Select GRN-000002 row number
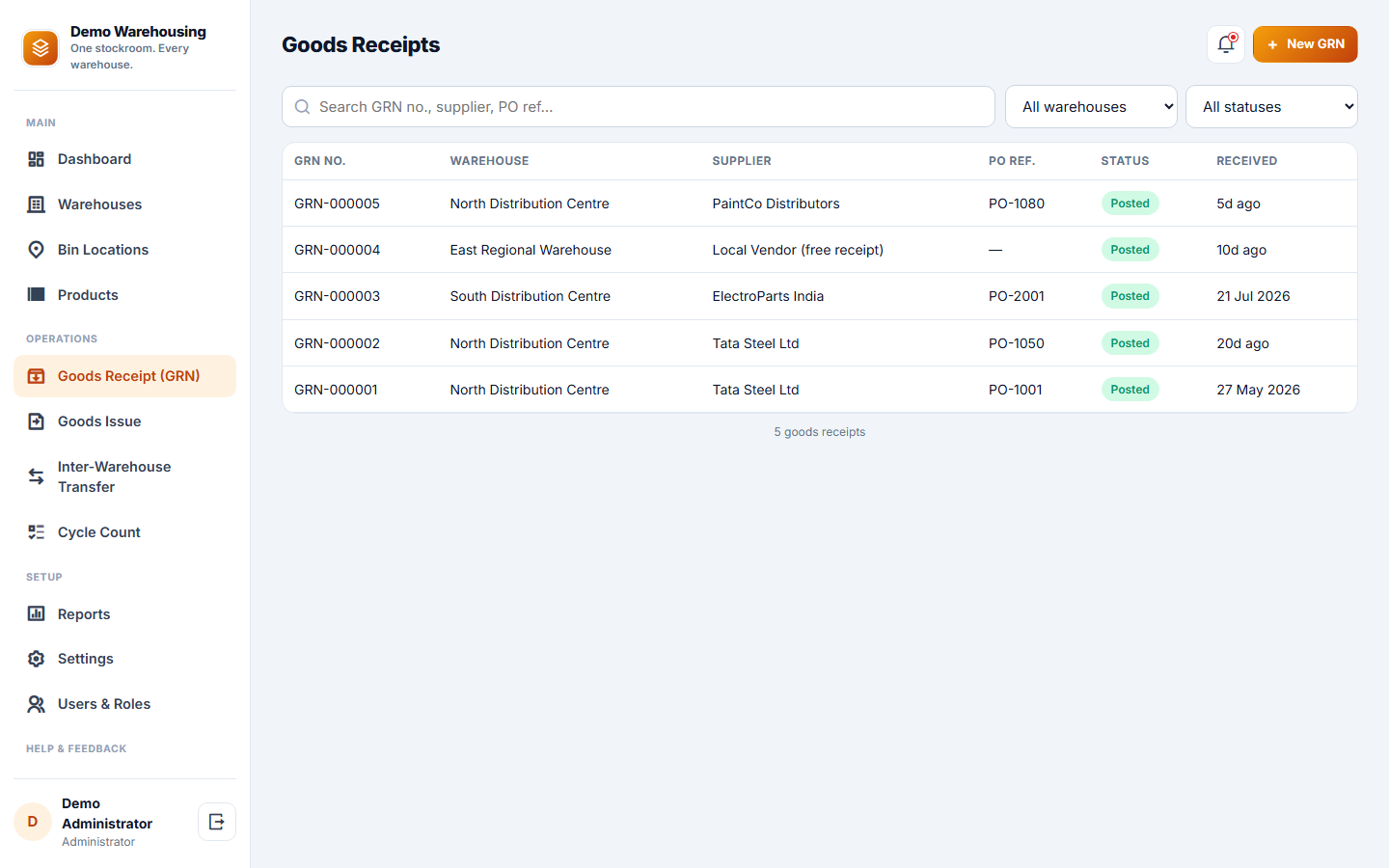 (x=337, y=343)
